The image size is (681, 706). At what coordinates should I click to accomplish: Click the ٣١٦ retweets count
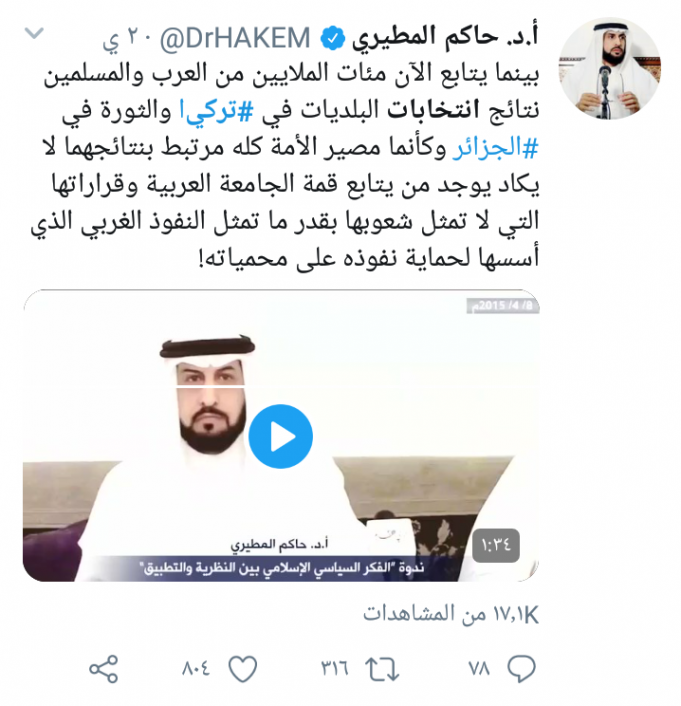tap(335, 669)
